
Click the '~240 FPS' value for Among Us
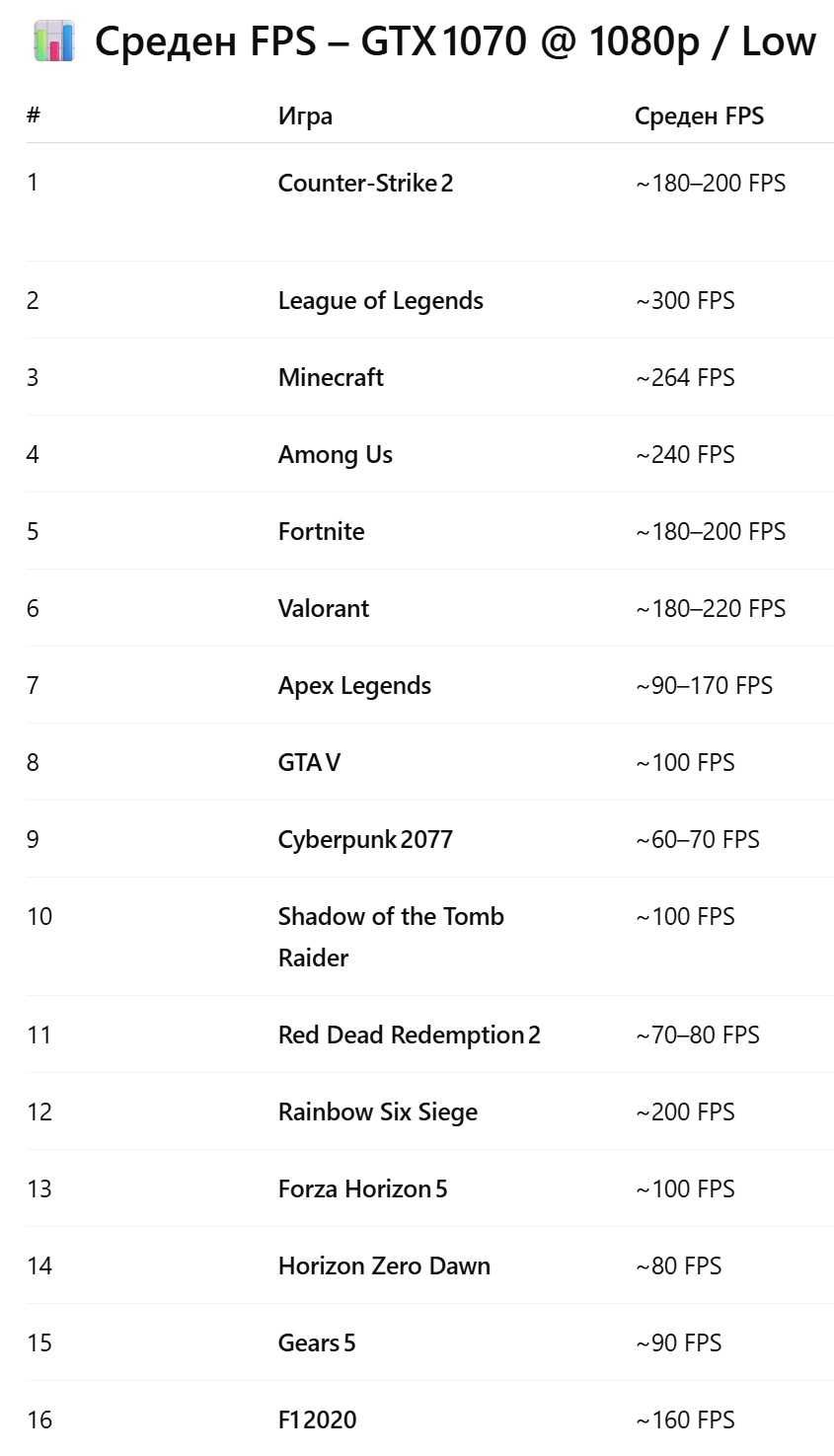[x=685, y=455]
